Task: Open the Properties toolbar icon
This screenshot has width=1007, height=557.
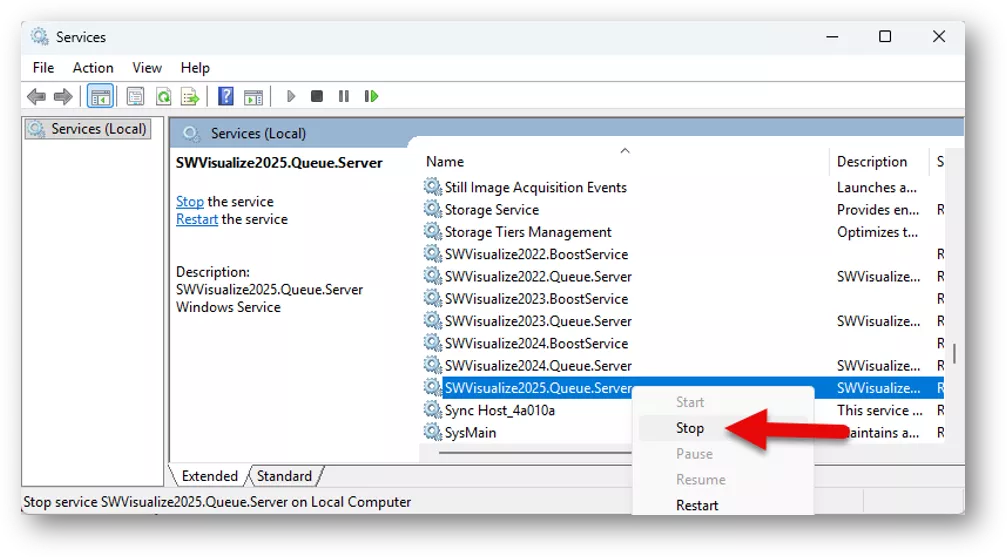Action: tap(135, 96)
